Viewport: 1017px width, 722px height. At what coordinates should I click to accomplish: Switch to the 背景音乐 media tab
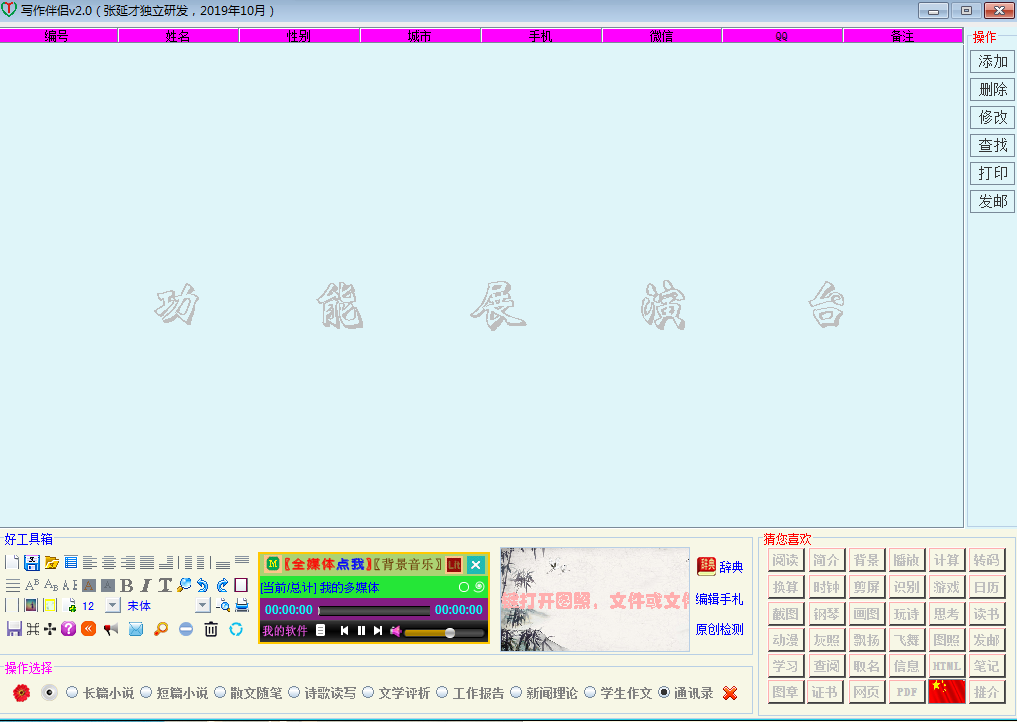tap(407, 565)
